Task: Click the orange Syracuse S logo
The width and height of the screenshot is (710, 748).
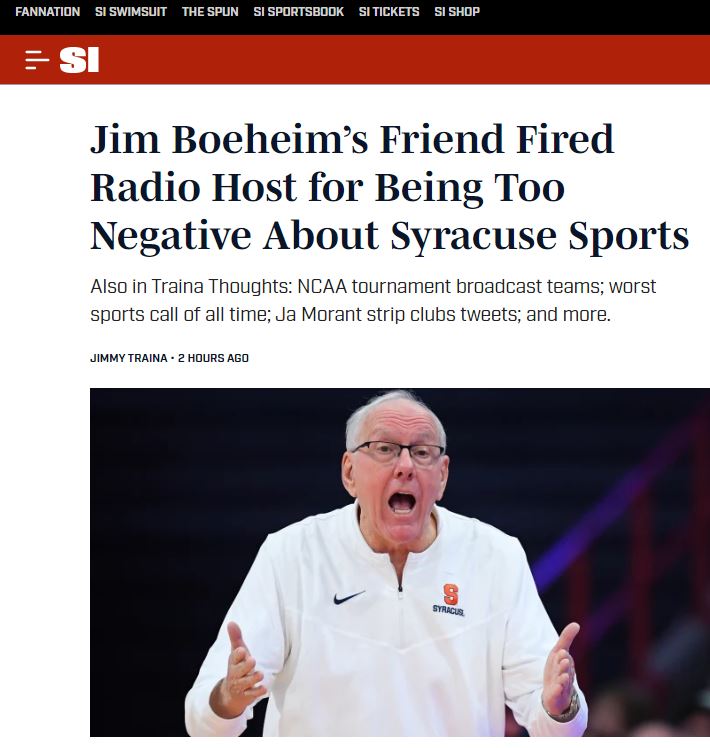Action: (x=450, y=594)
